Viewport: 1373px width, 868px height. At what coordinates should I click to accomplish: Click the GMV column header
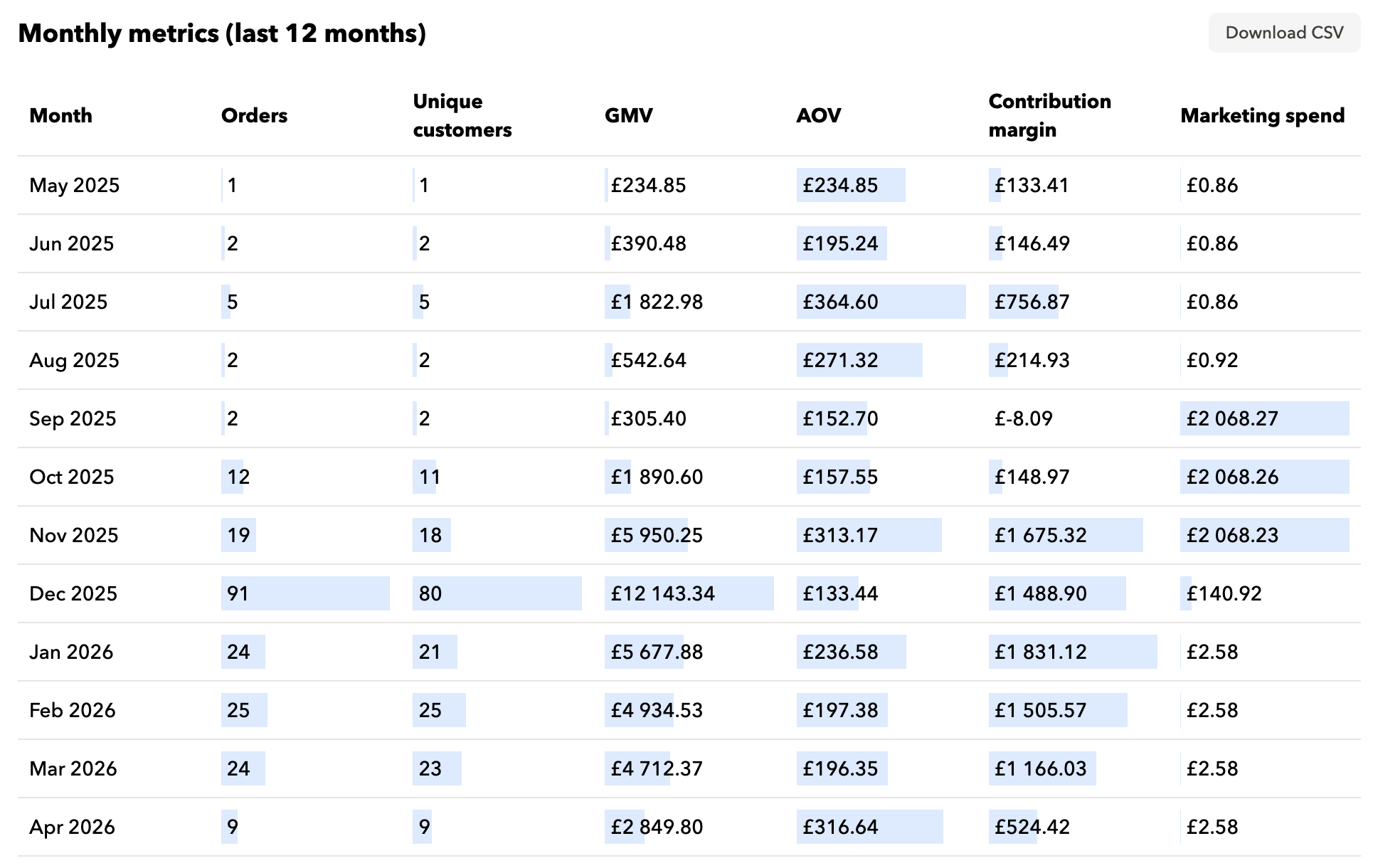click(628, 115)
